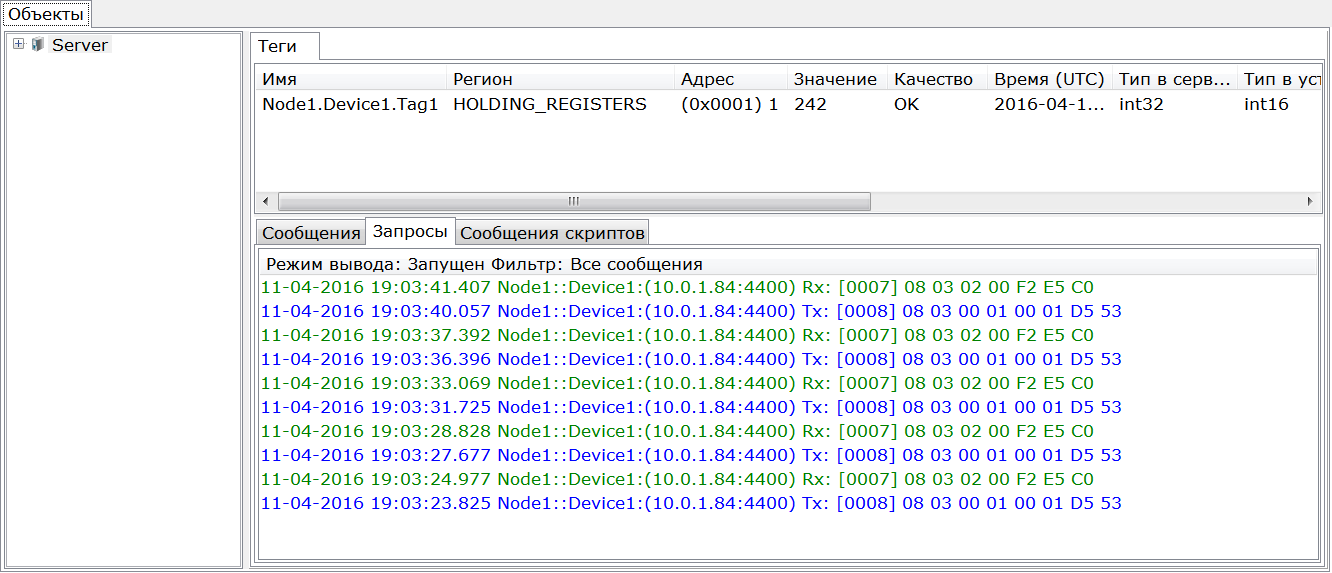Select the Tx log line at 19:03:36.396

click(x=691, y=359)
